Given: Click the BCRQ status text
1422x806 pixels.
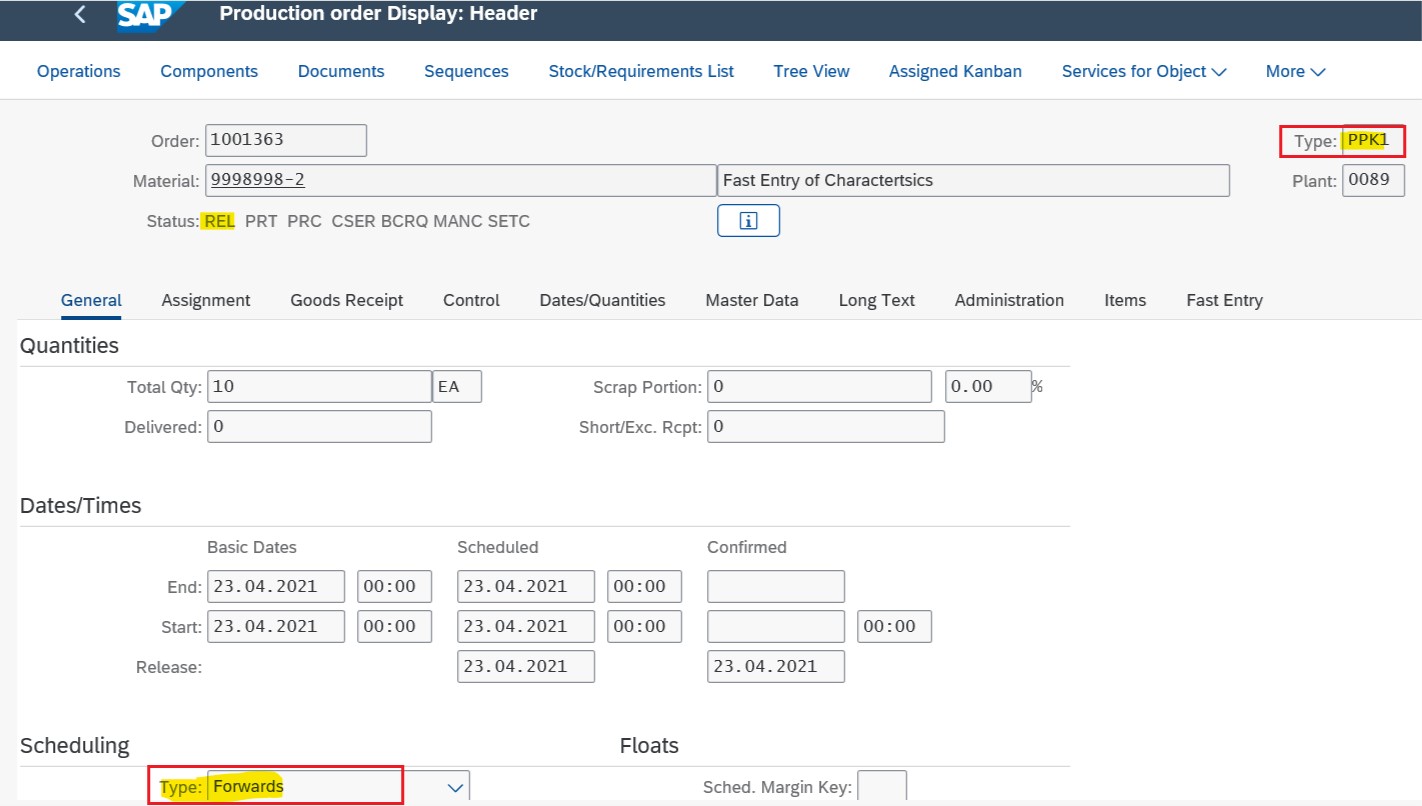Looking at the screenshot, I should (x=404, y=221).
